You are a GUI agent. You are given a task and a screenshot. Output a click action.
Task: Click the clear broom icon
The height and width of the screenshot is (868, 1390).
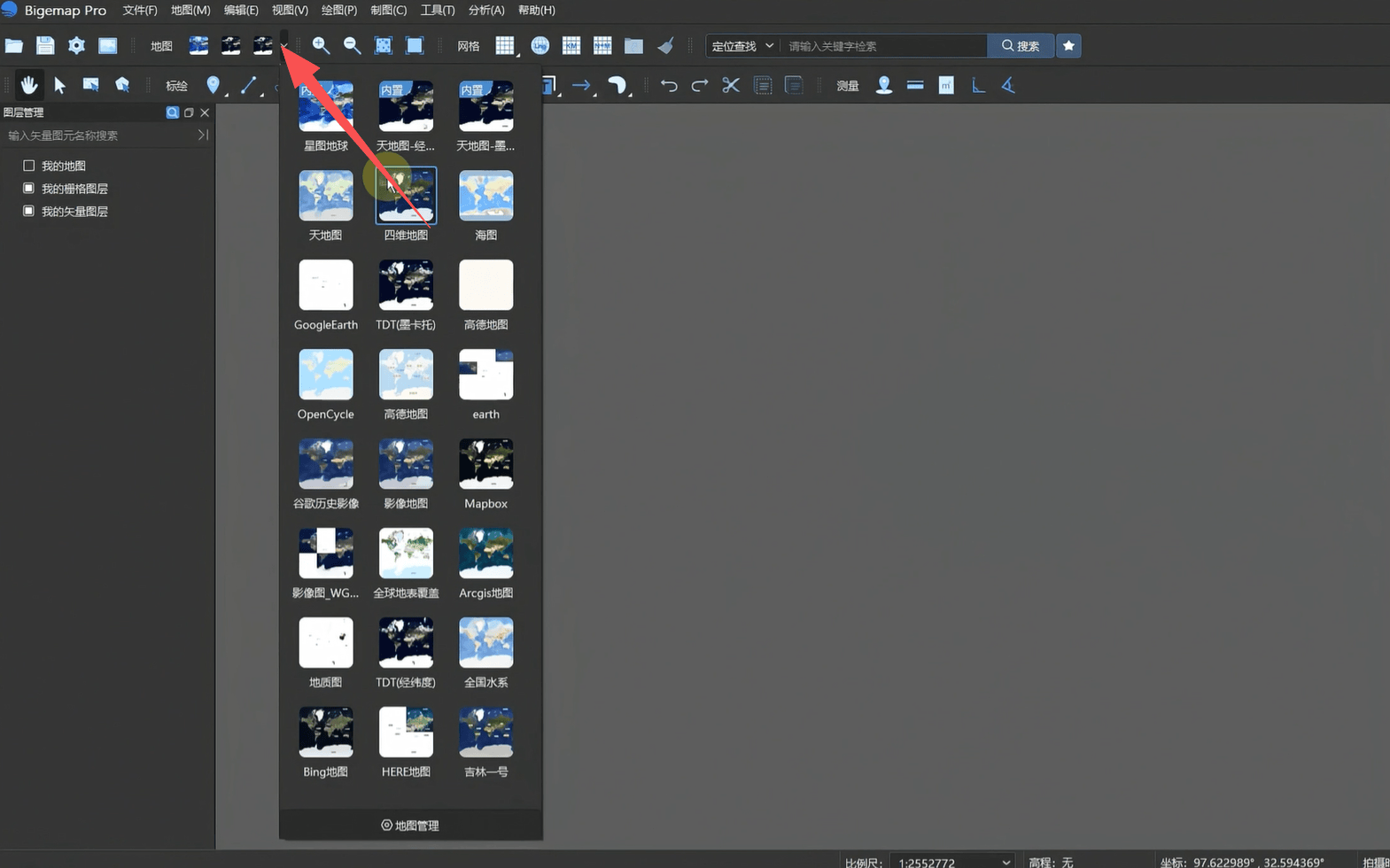point(665,46)
